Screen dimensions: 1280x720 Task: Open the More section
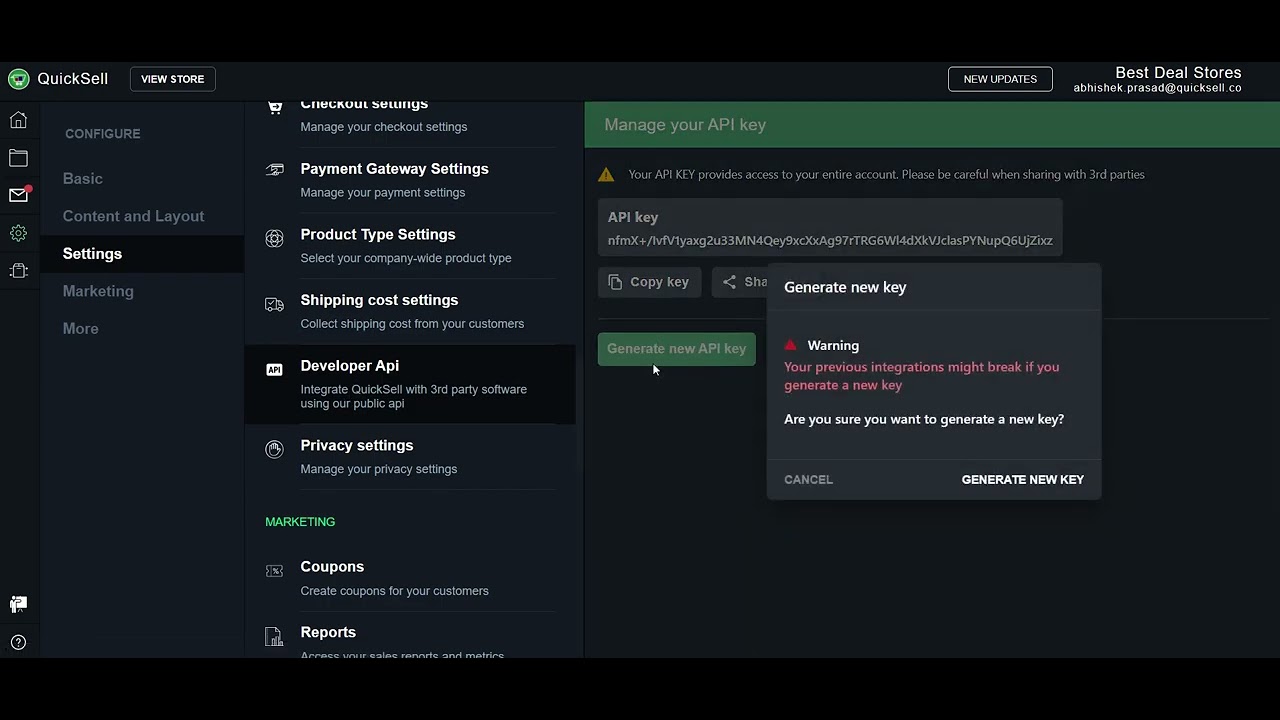[81, 329]
